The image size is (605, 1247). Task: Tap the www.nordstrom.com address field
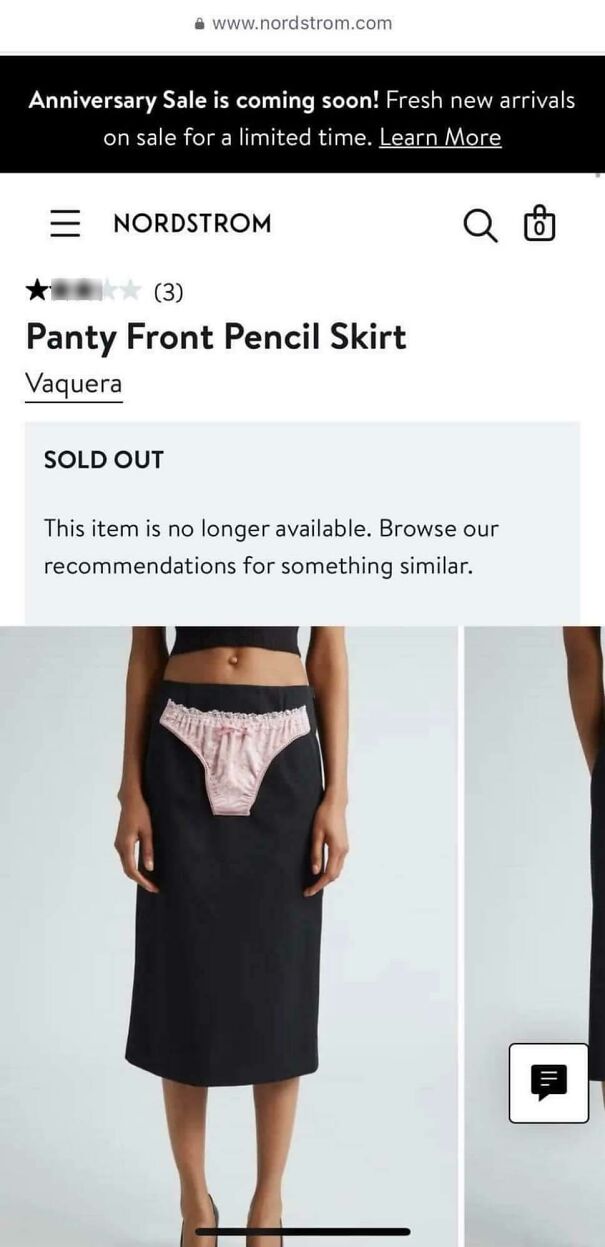[x=302, y=23]
